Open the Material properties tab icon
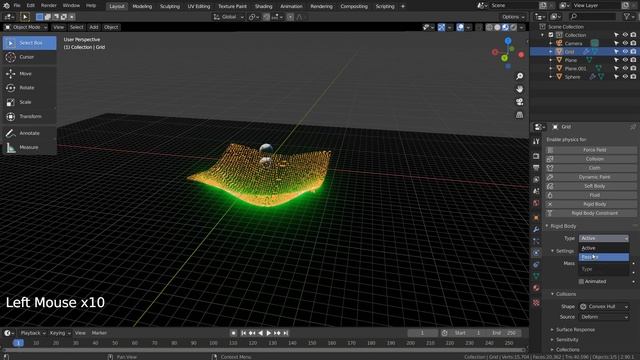640x360 pixels. (x=536, y=288)
